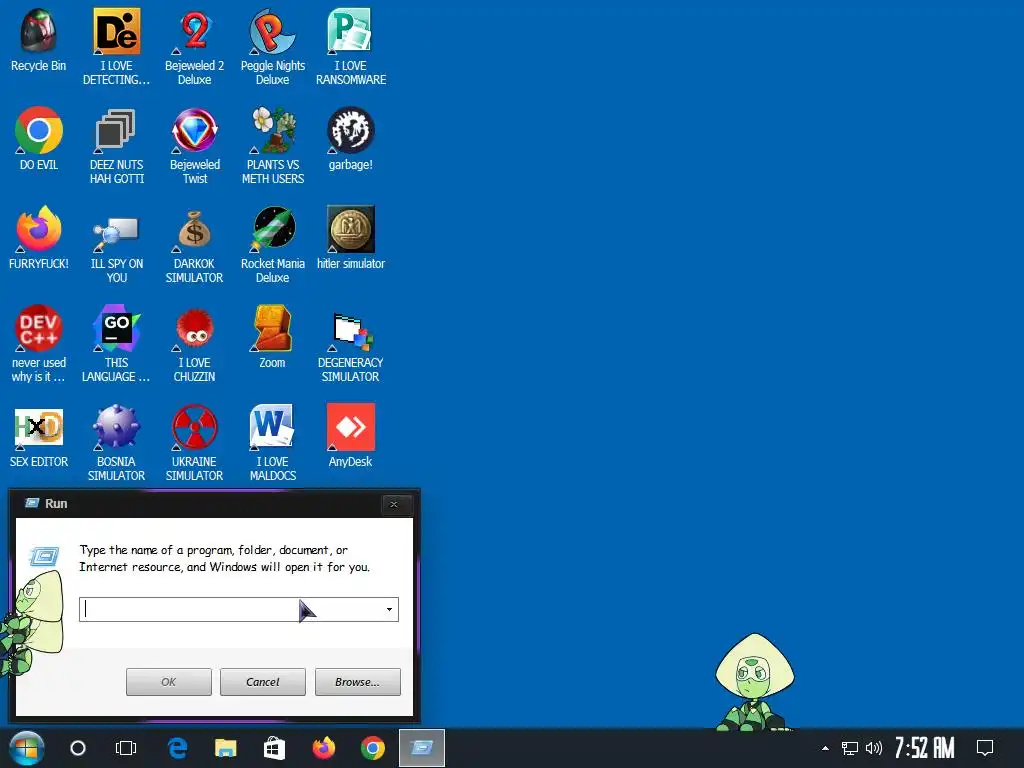Image resolution: width=1024 pixels, height=768 pixels.
Task: Click Browse... in the Run dialog
Action: click(357, 682)
